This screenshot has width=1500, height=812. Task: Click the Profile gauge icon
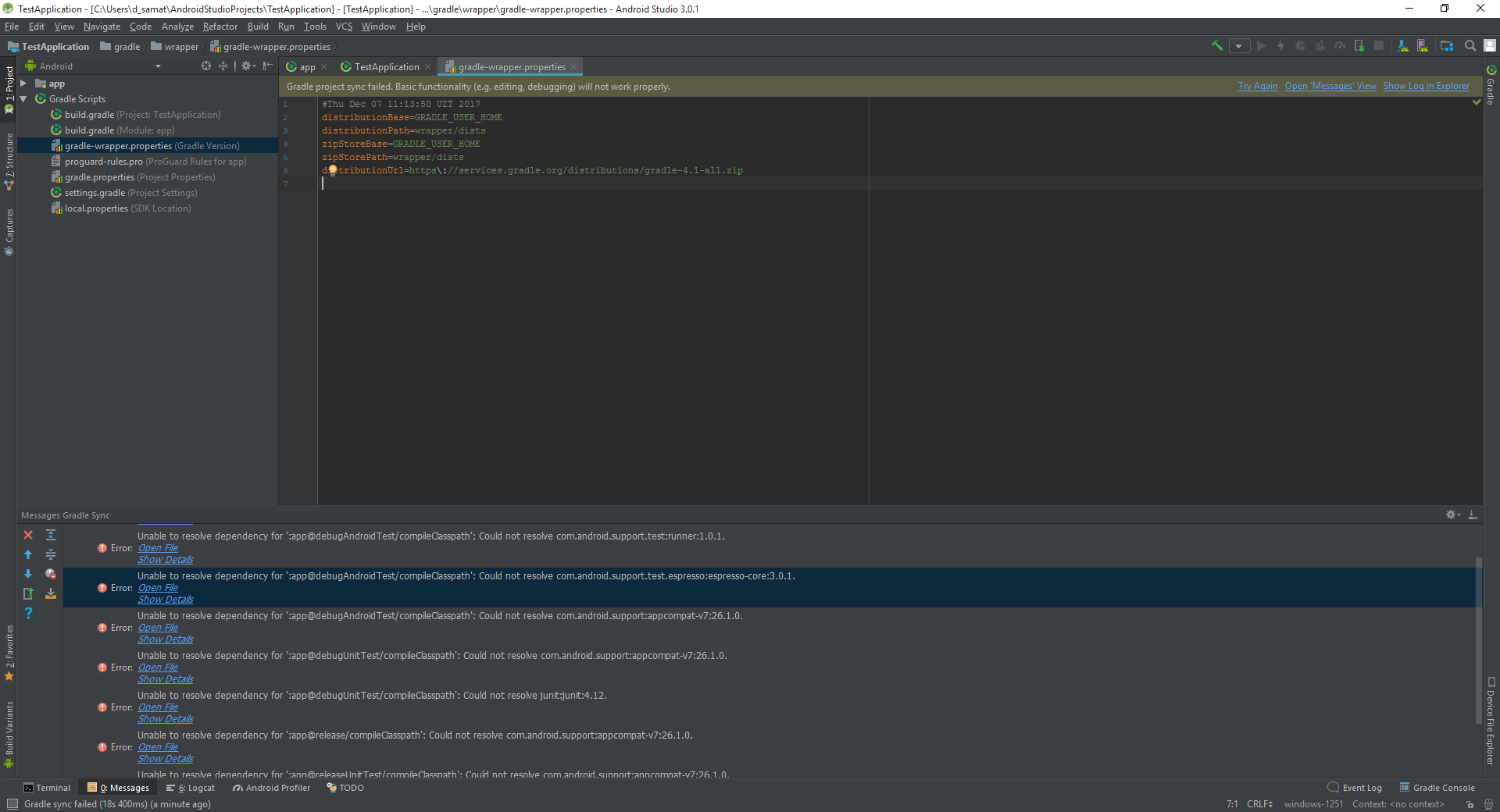(1339, 46)
